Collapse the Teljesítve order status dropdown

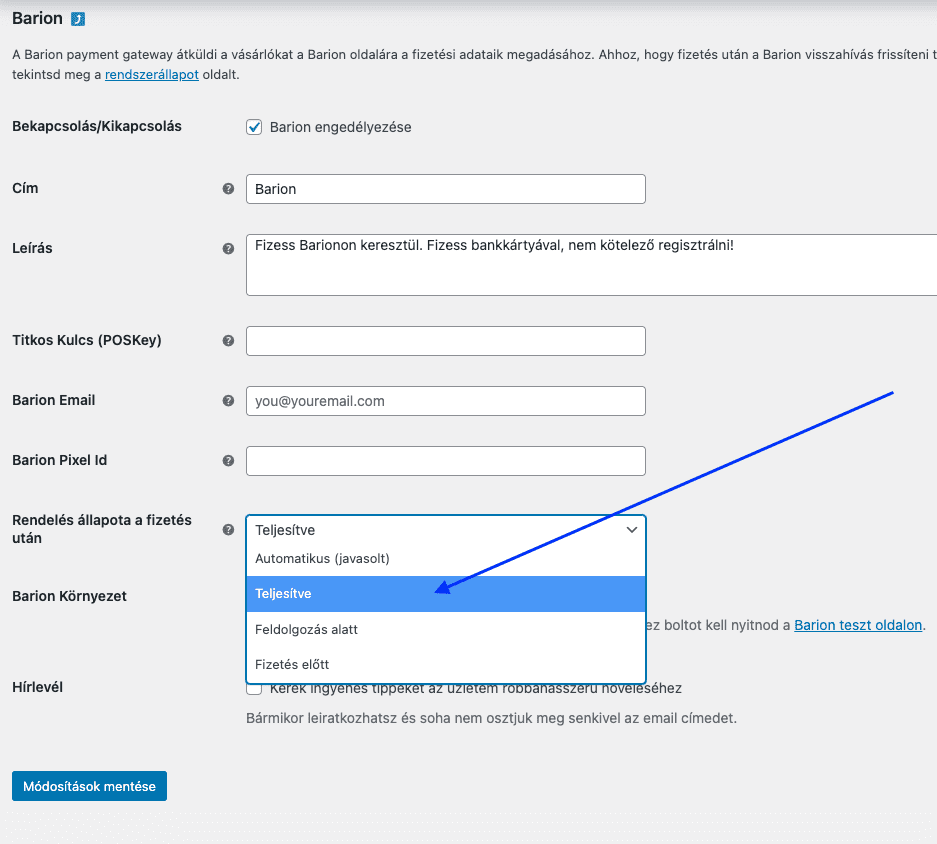coord(446,530)
